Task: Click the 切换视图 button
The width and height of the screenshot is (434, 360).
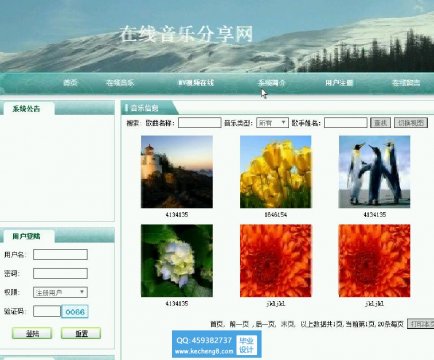Action: pyautogui.click(x=411, y=123)
